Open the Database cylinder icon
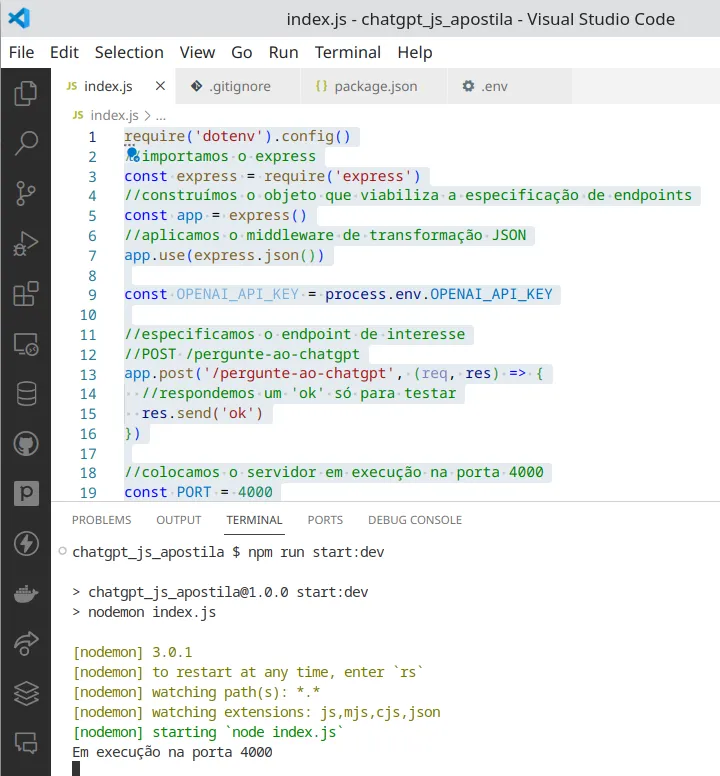 click(x=26, y=394)
